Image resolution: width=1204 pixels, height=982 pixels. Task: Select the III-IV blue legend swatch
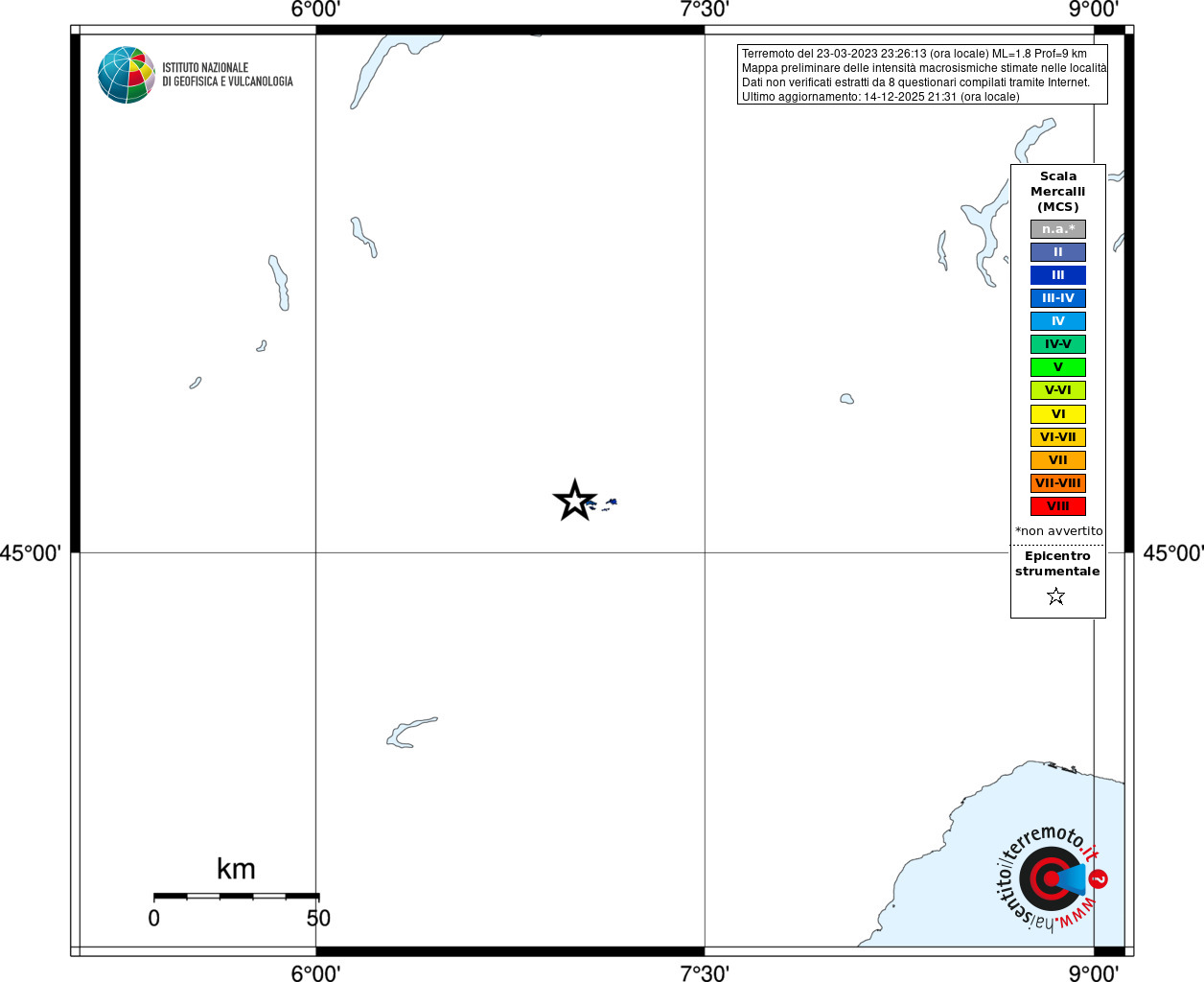1058,298
